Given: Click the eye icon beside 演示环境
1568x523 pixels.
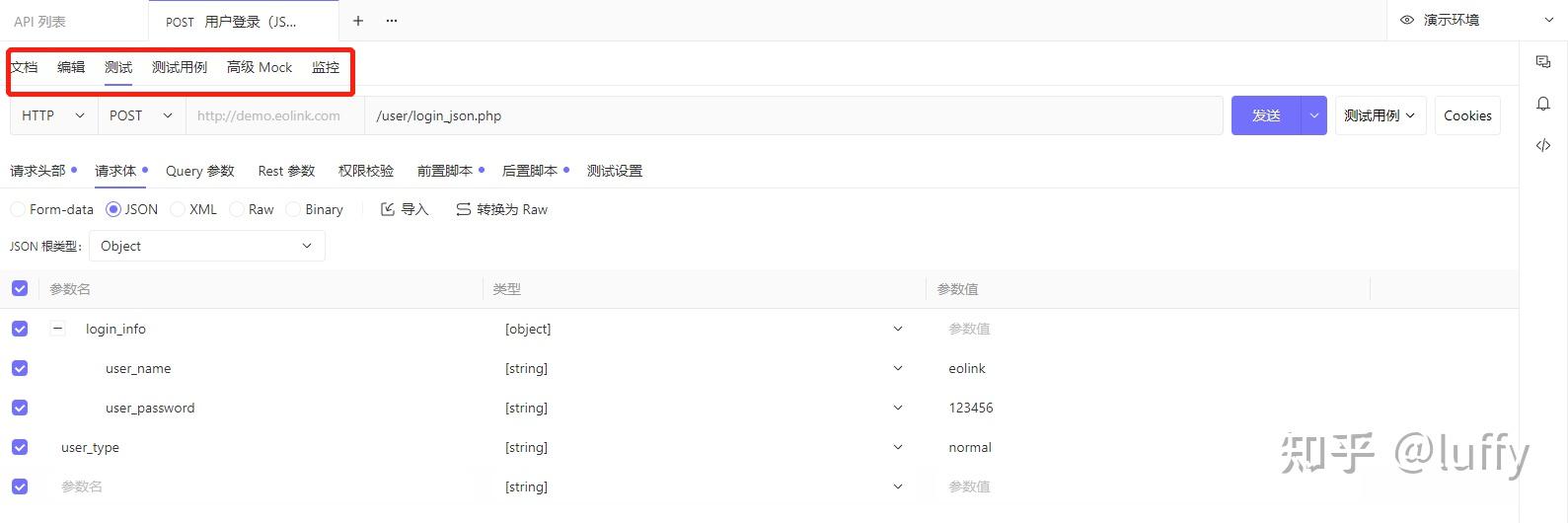Looking at the screenshot, I should [1407, 20].
